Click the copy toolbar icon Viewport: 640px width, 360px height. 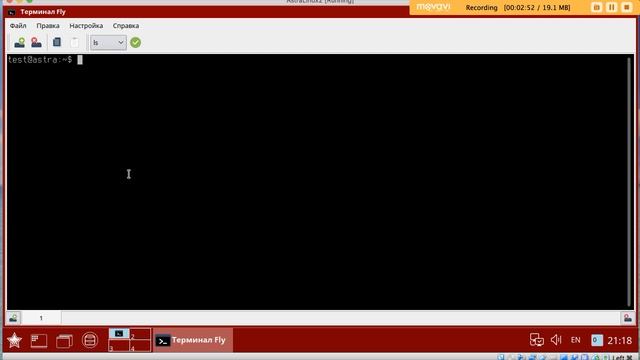tap(57, 42)
